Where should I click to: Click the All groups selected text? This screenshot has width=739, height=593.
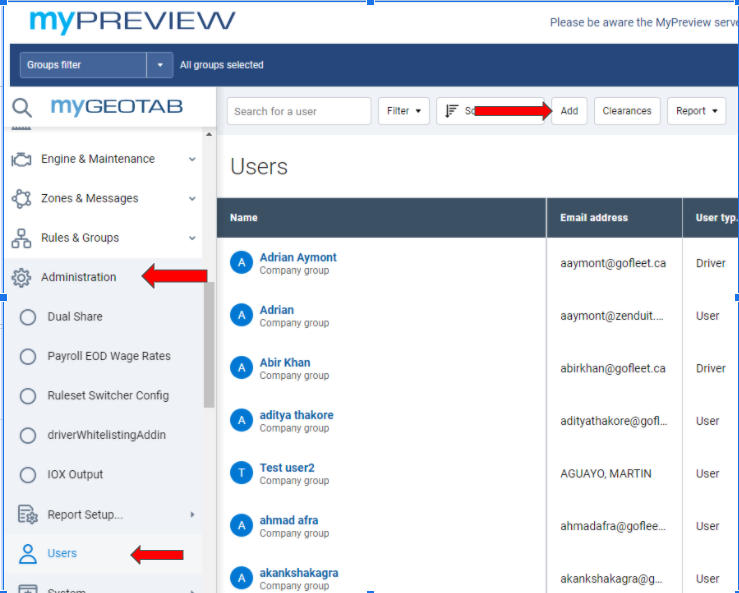point(222,65)
